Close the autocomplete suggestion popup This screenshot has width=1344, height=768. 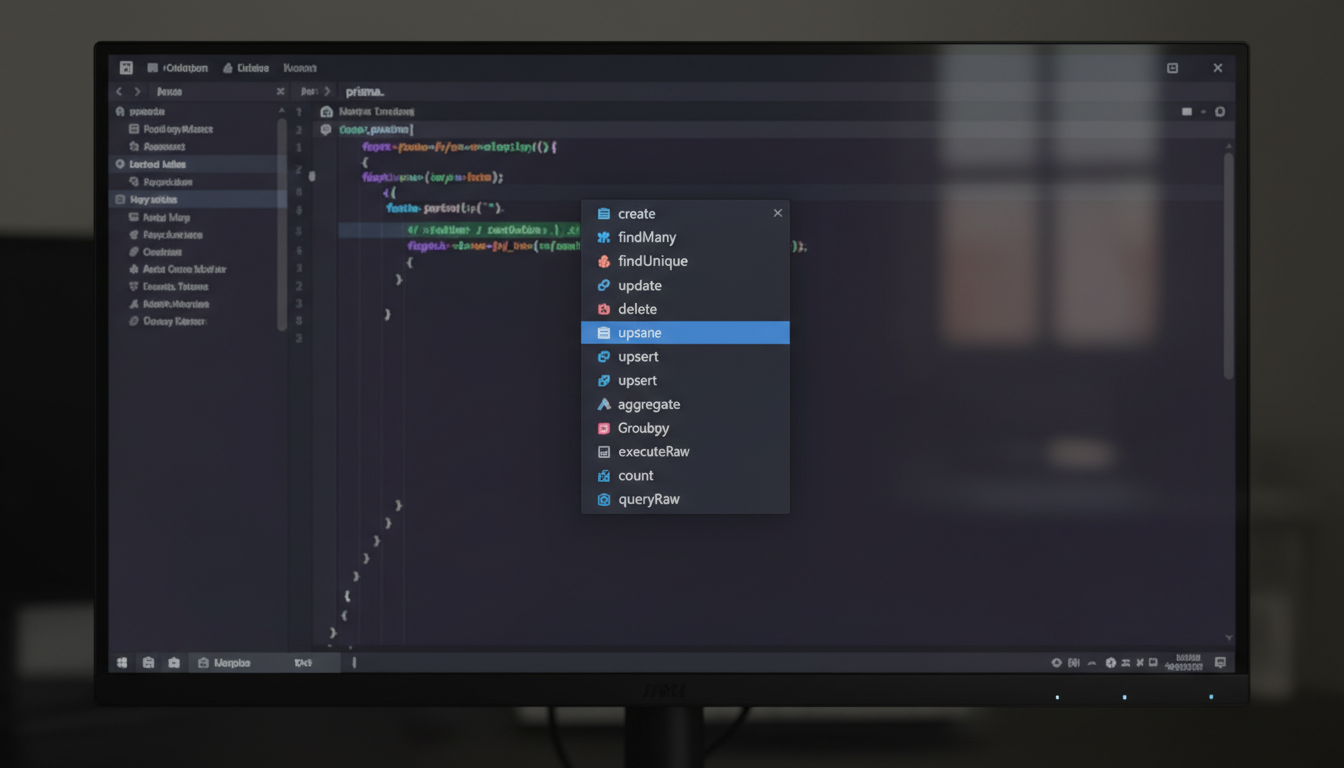tap(777, 213)
